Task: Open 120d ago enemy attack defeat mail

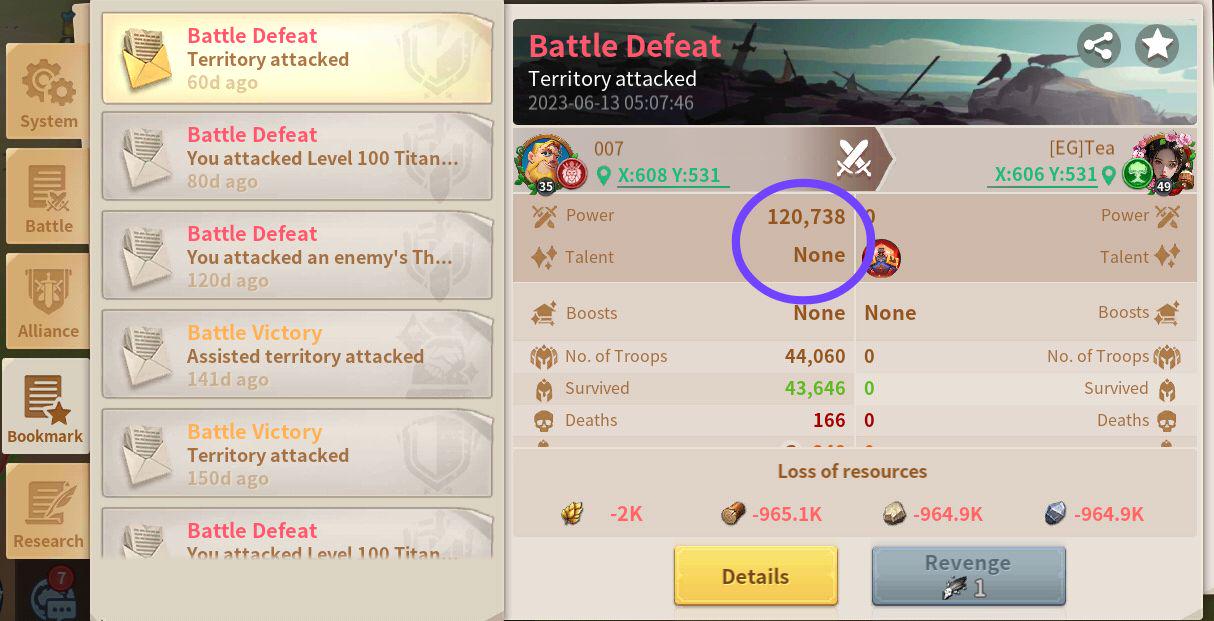Action: click(297, 256)
